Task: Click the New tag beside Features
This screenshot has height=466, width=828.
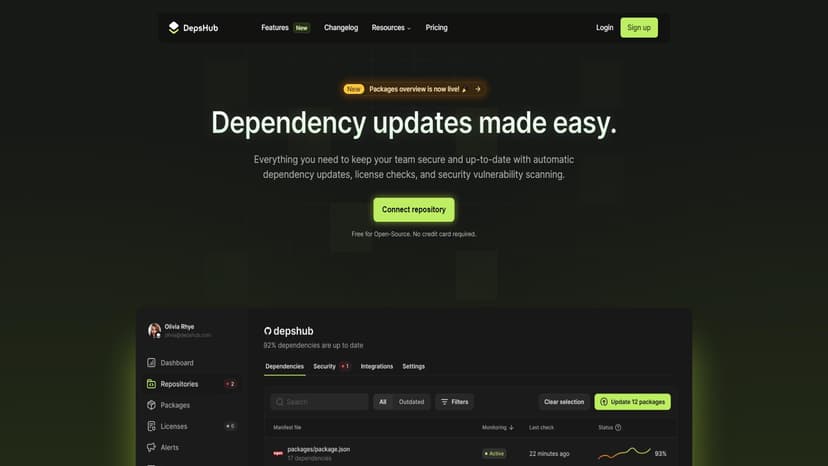Action: [x=302, y=28]
